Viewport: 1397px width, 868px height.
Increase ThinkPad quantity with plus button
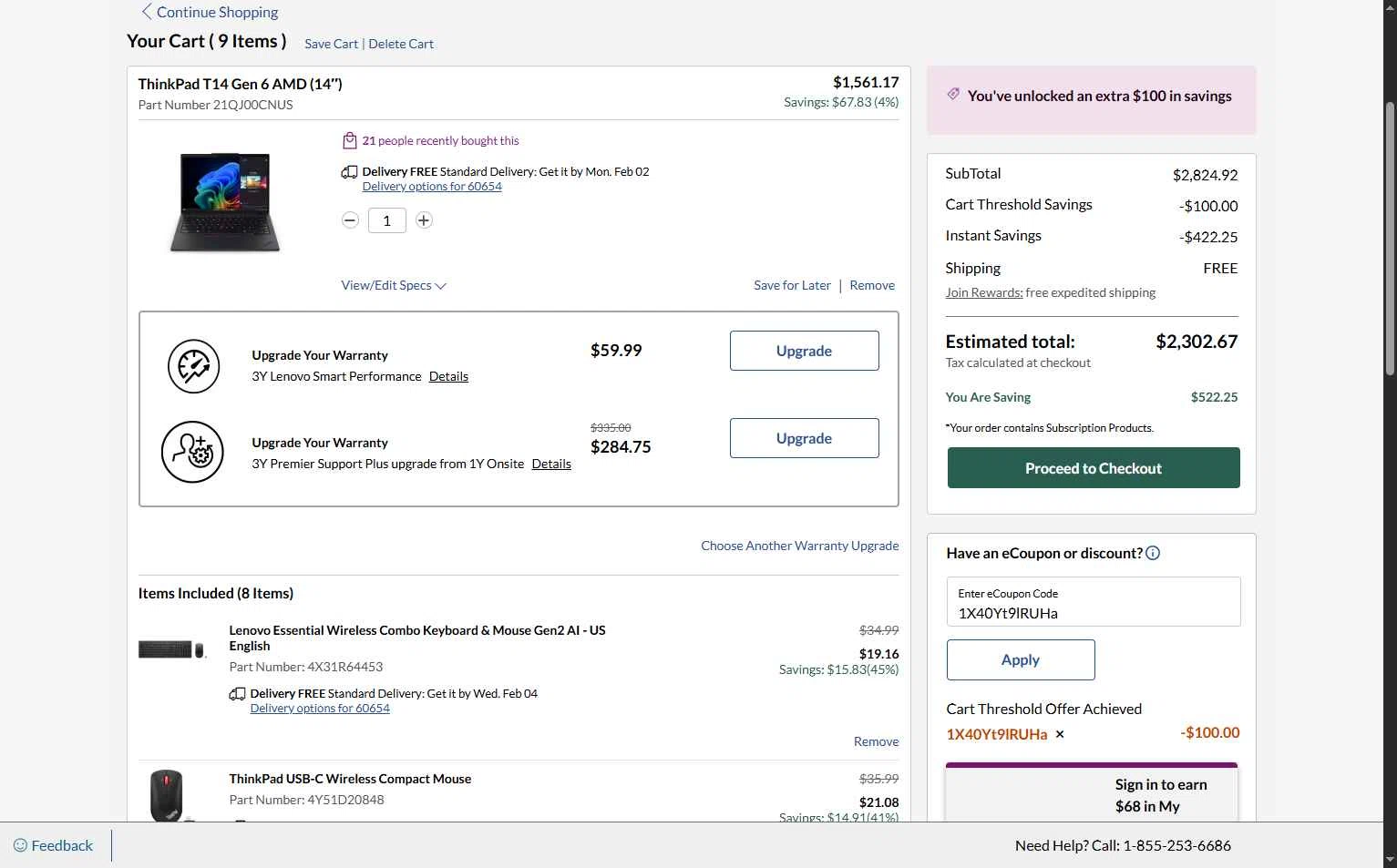click(x=424, y=220)
